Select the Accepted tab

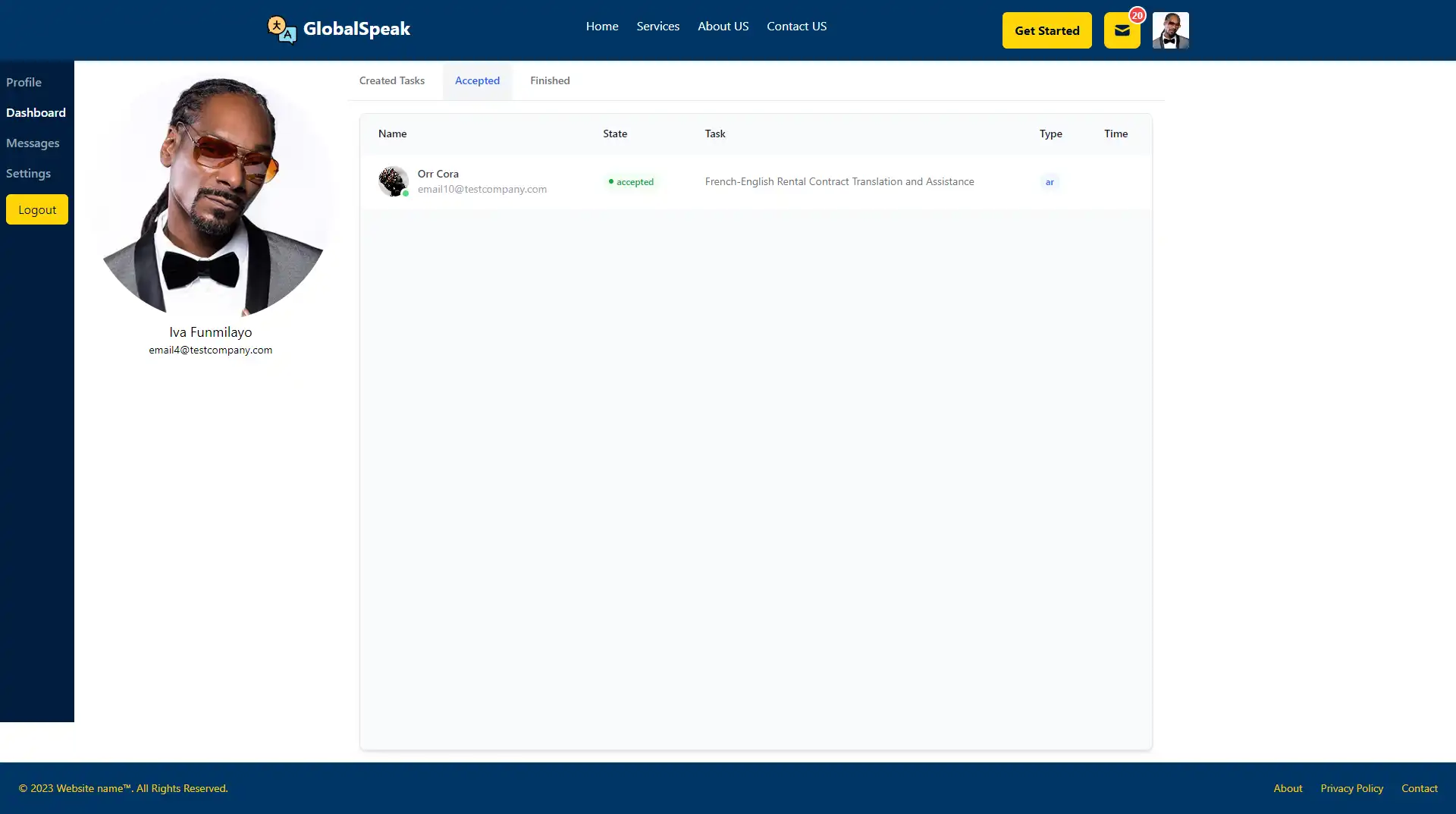477,80
